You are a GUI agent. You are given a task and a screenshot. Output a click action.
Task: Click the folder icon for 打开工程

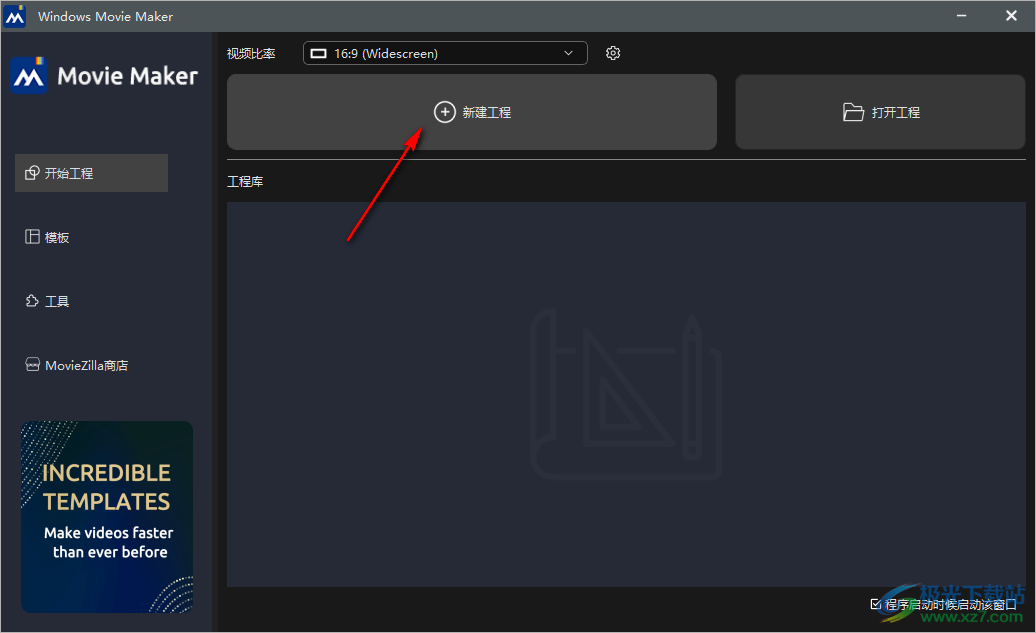[853, 112]
